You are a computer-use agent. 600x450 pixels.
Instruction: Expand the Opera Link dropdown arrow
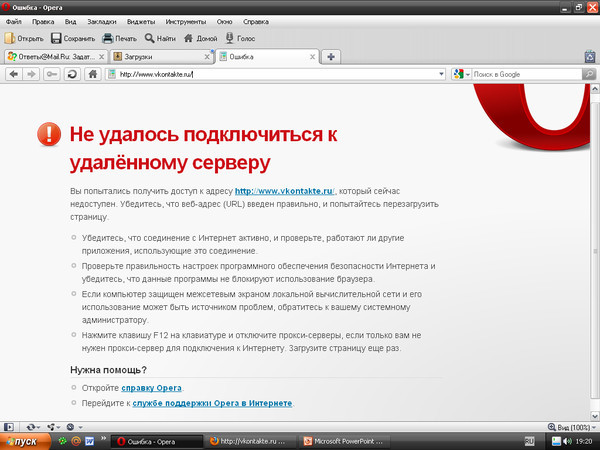click(39, 427)
